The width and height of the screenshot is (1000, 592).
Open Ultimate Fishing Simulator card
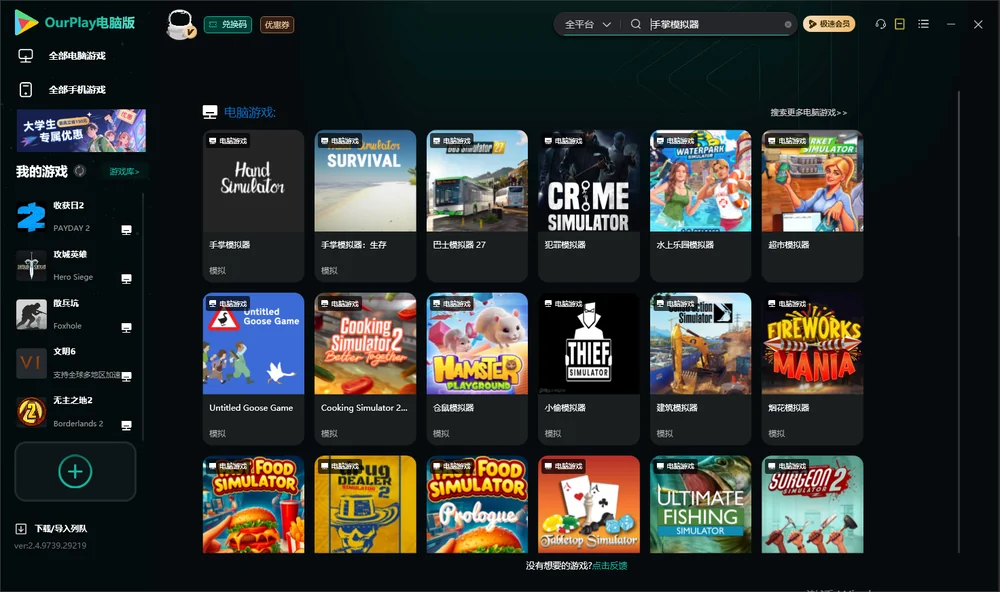tap(700, 504)
